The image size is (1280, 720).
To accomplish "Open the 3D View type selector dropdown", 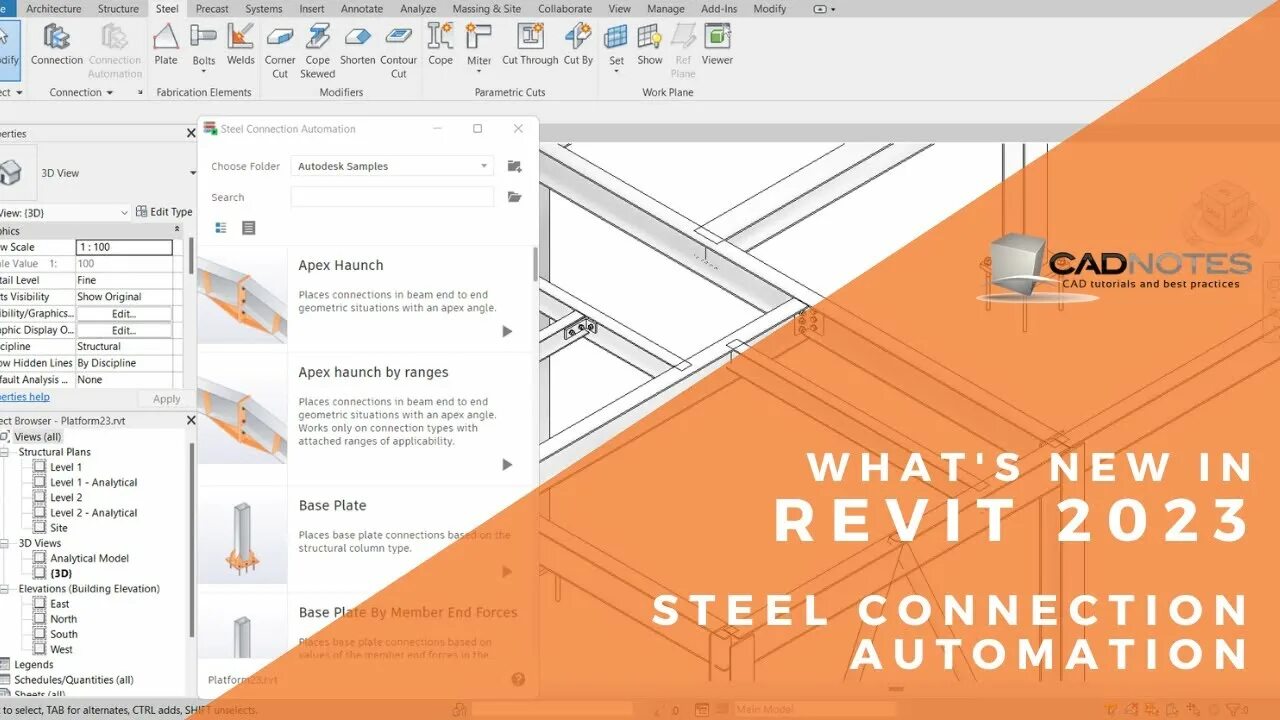I will [192, 173].
